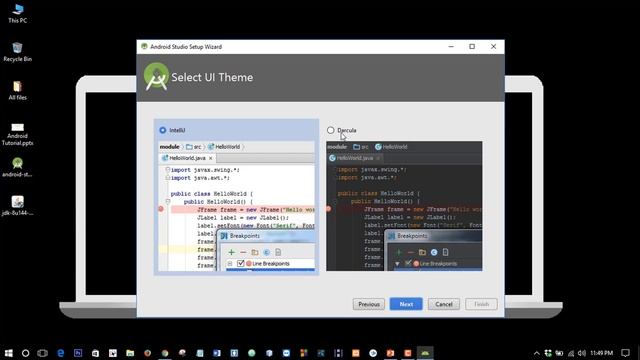Open Cortana search circle in taskbar
Image resolution: width=640 pixels, height=360 pixels.
pos(25,353)
